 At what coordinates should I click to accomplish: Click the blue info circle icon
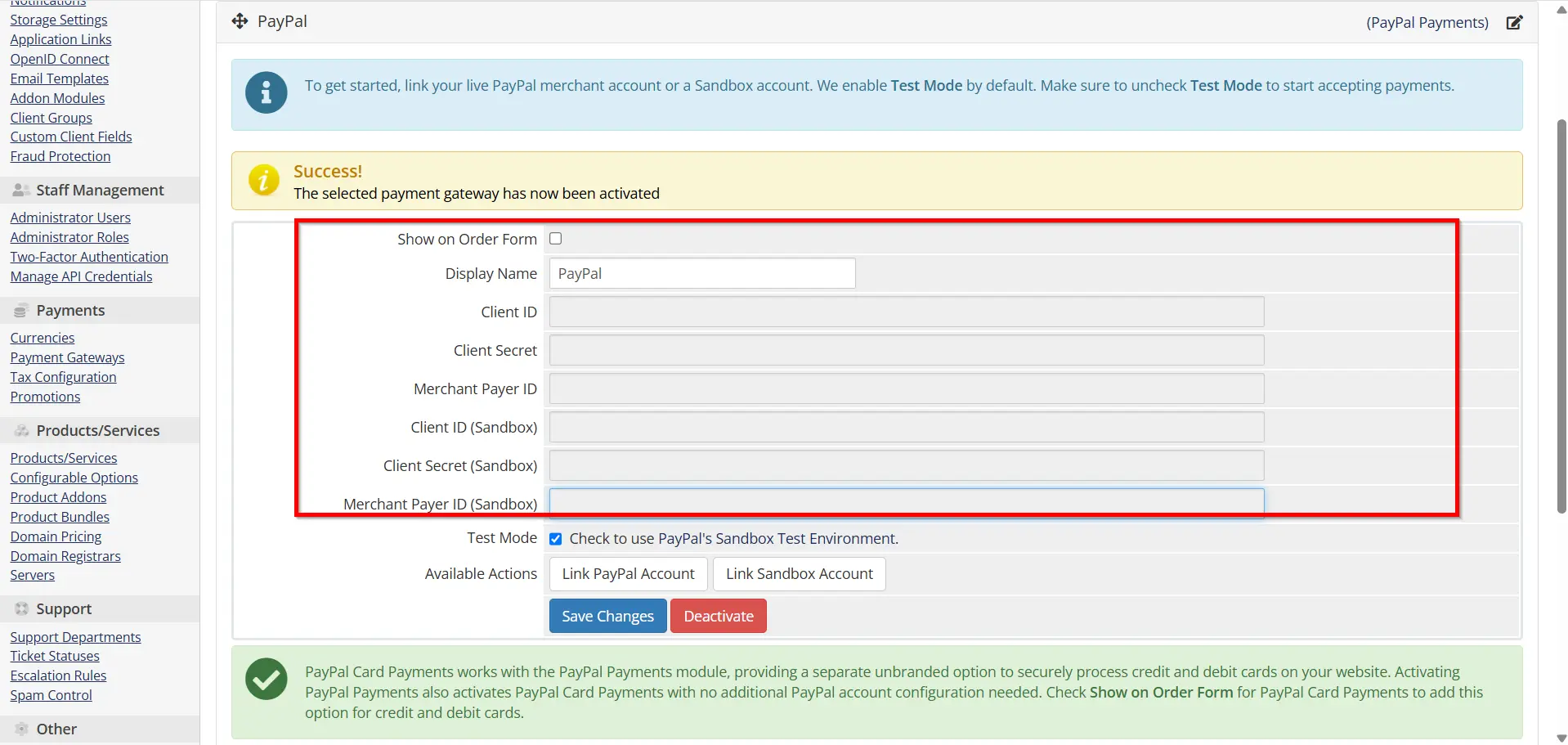[x=266, y=92]
